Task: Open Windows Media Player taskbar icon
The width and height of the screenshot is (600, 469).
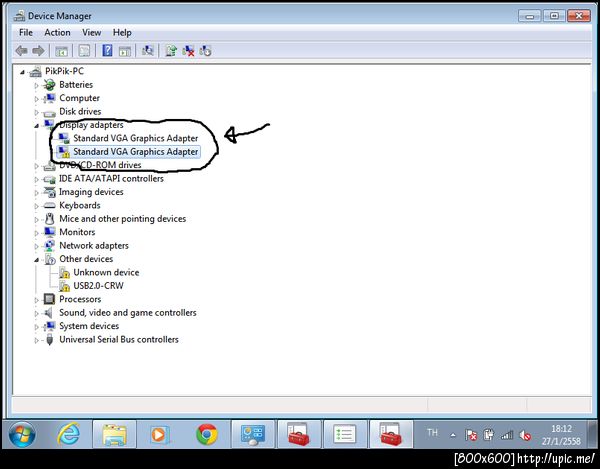Action: [x=159, y=435]
